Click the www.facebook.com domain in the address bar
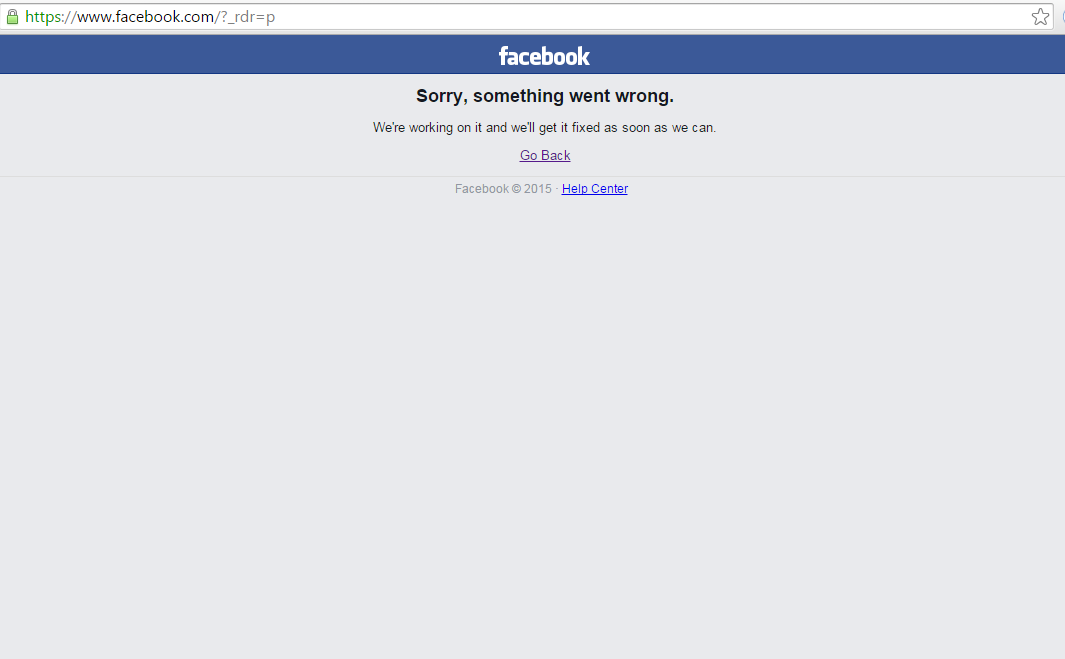 (145, 17)
